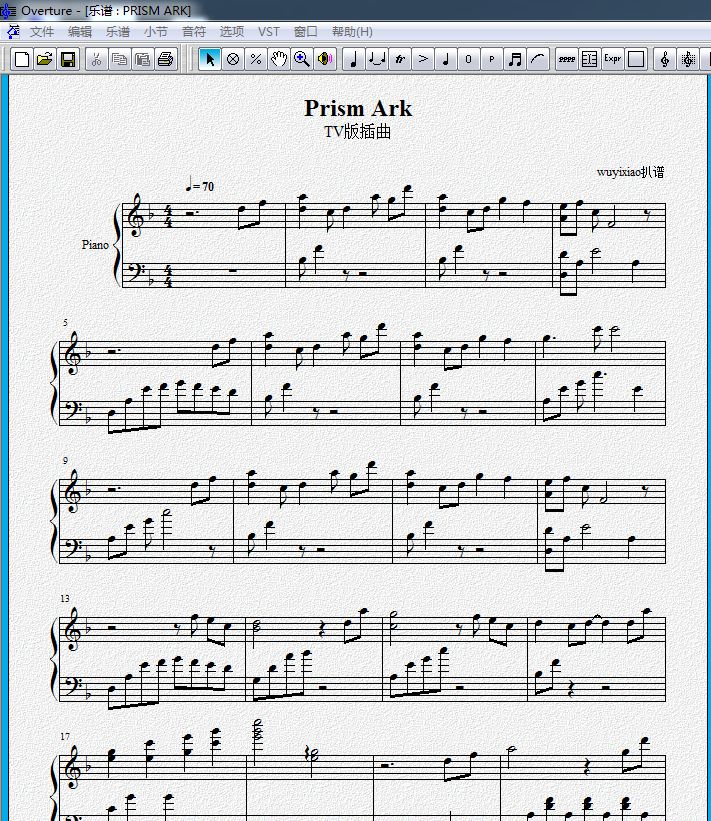Select the arrow pointer tool
Image resolution: width=711 pixels, height=821 pixels.
(x=210, y=59)
